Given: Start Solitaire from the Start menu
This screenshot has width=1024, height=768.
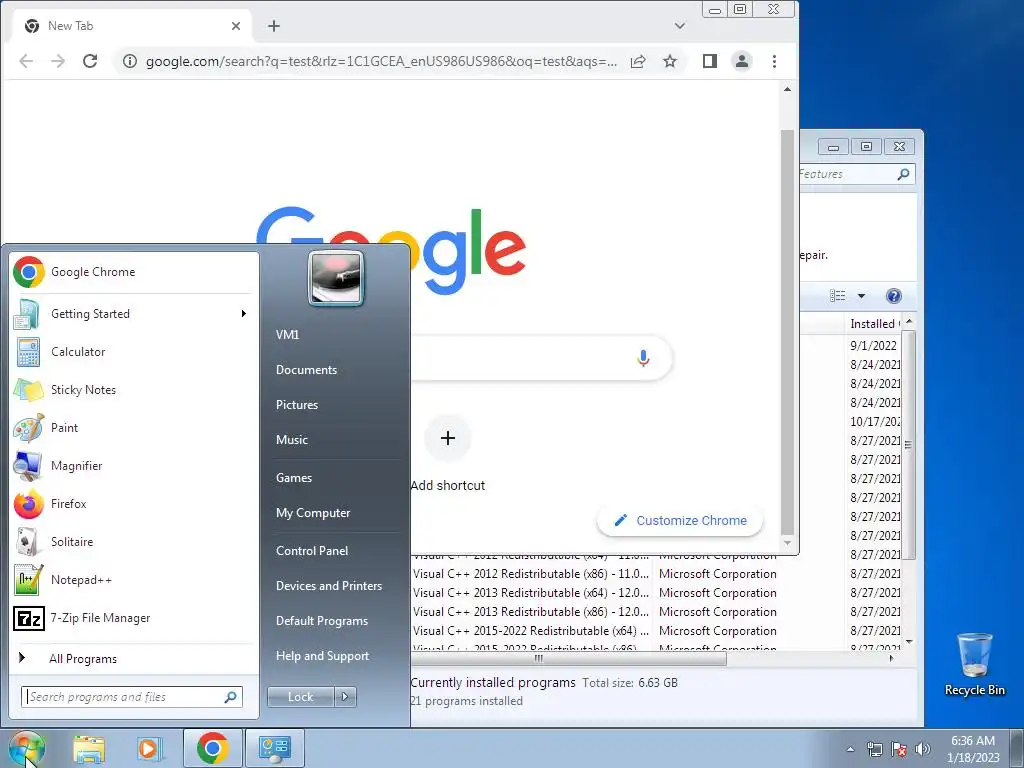Looking at the screenshot, I should (x=134, y=541).
